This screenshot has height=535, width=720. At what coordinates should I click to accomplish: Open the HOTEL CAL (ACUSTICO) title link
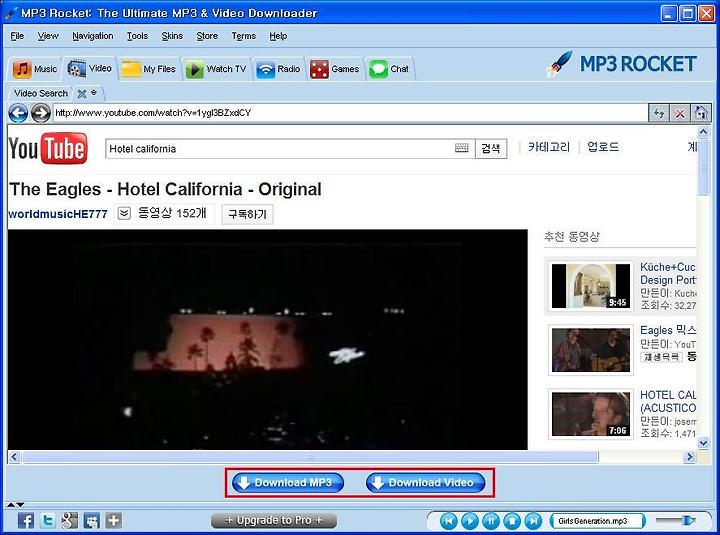[668, 401]
